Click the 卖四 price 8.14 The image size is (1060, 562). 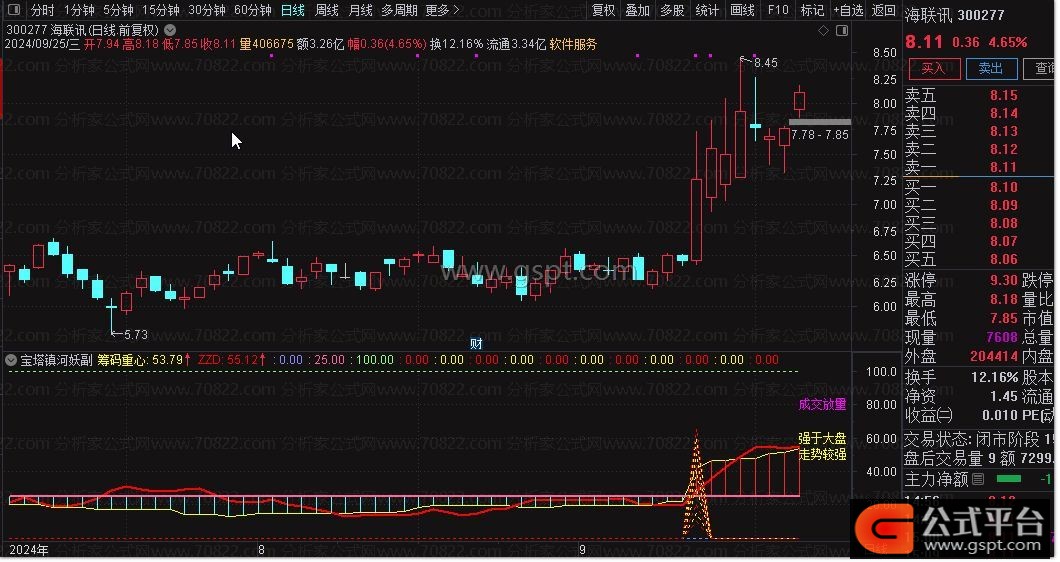1003,114
